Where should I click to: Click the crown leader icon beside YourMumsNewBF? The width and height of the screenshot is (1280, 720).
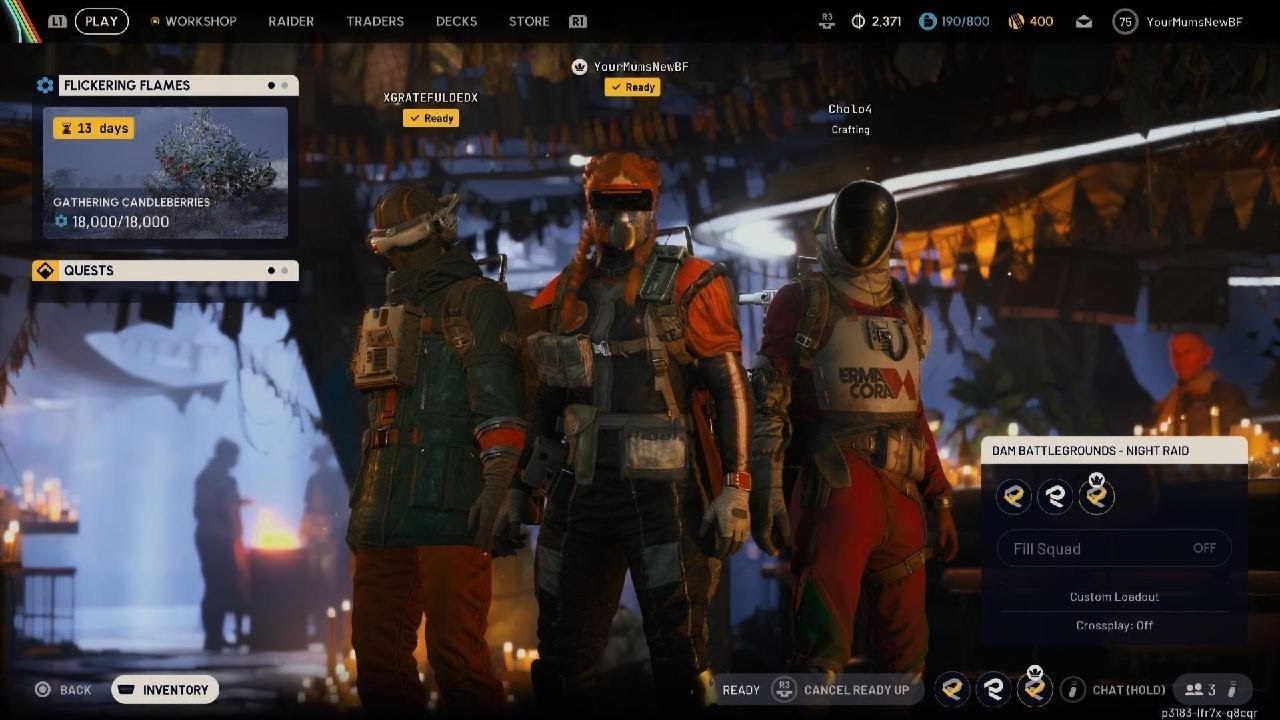tap(579, 67)
